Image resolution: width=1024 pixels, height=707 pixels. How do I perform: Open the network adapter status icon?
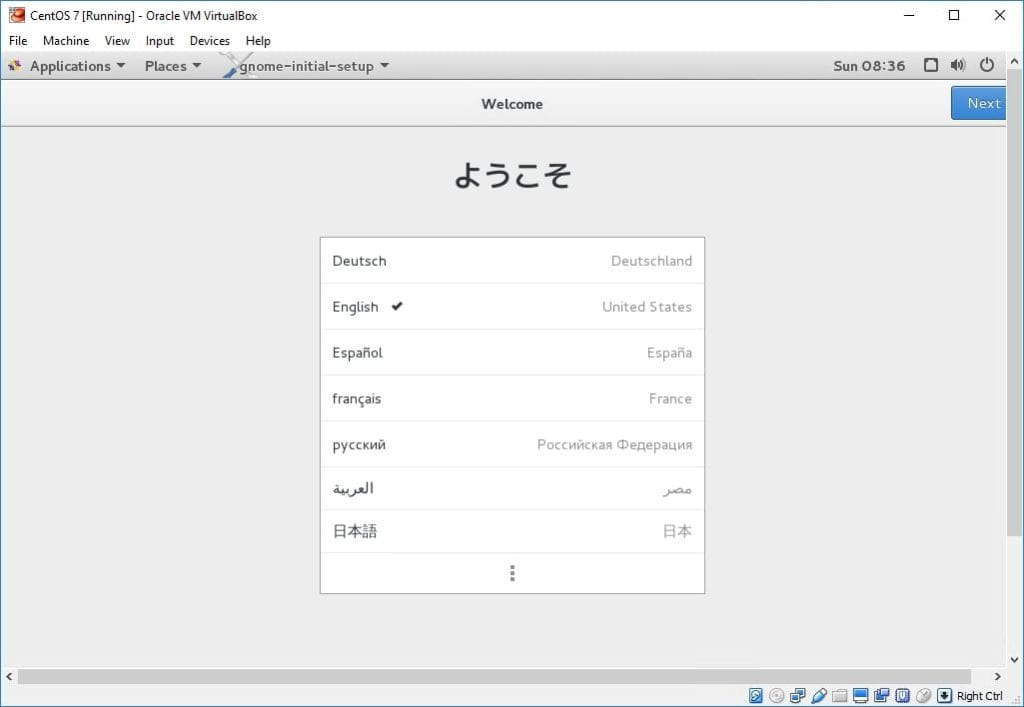(x=798, y=696)
